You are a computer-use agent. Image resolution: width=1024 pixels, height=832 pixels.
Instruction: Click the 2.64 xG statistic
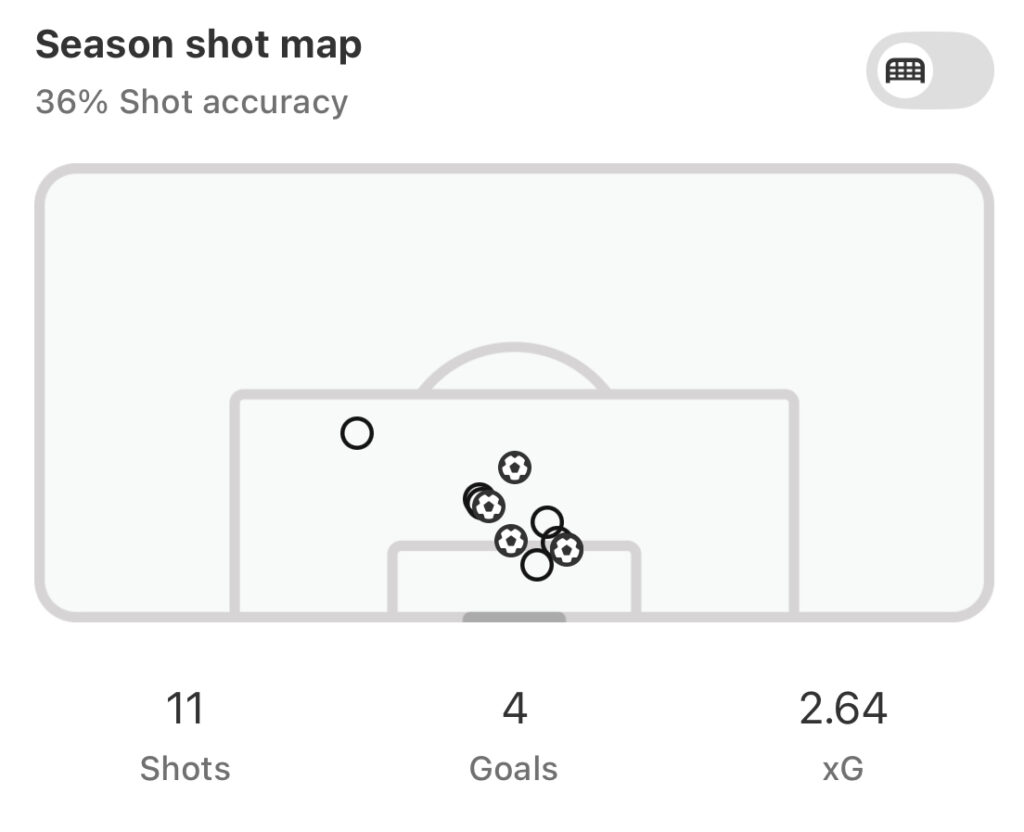[x=842, y=709]
